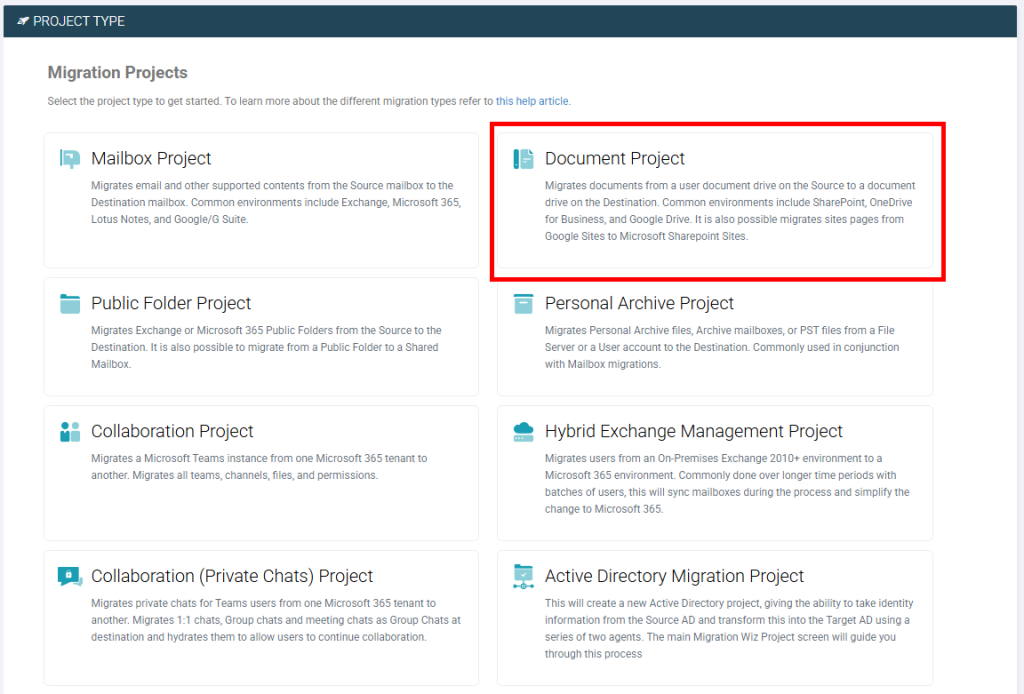Click the Public Folder Project description text
The width and height of the screenshot is (1024, 694).
click(x=266, y=347)
